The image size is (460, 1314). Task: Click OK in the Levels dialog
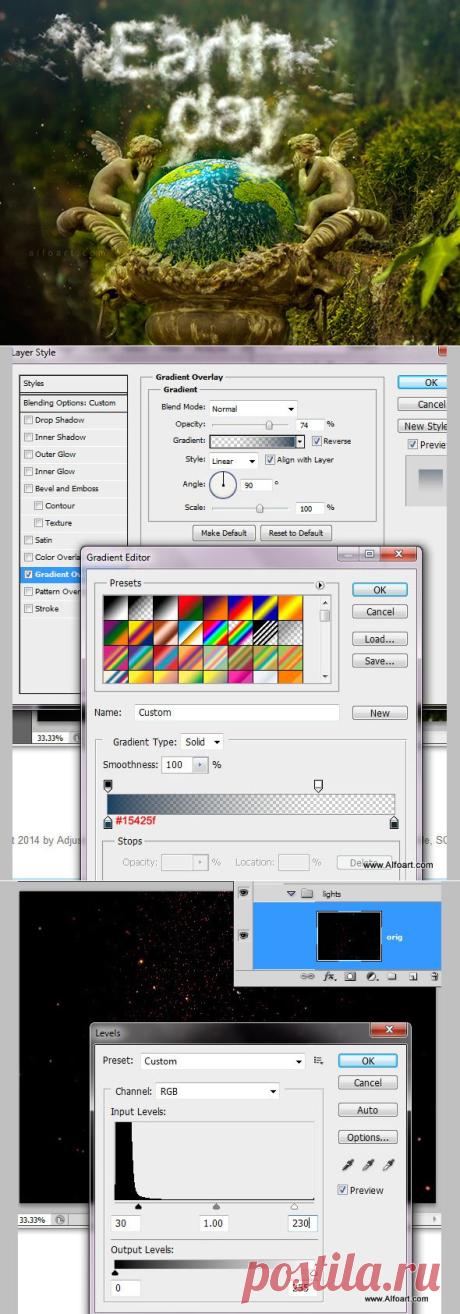coord(367,1061)
